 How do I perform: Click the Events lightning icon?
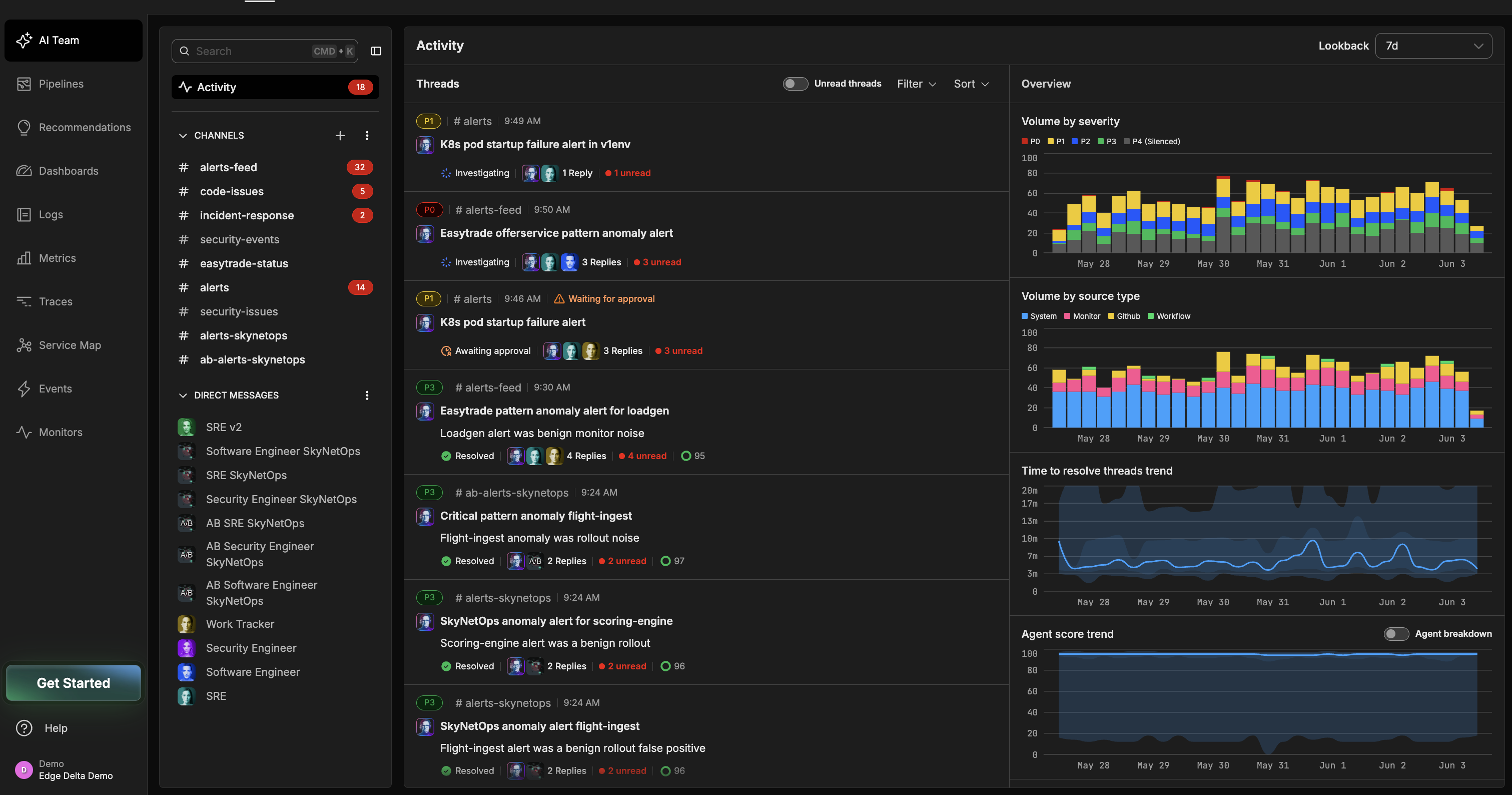[x=24, y=388]
